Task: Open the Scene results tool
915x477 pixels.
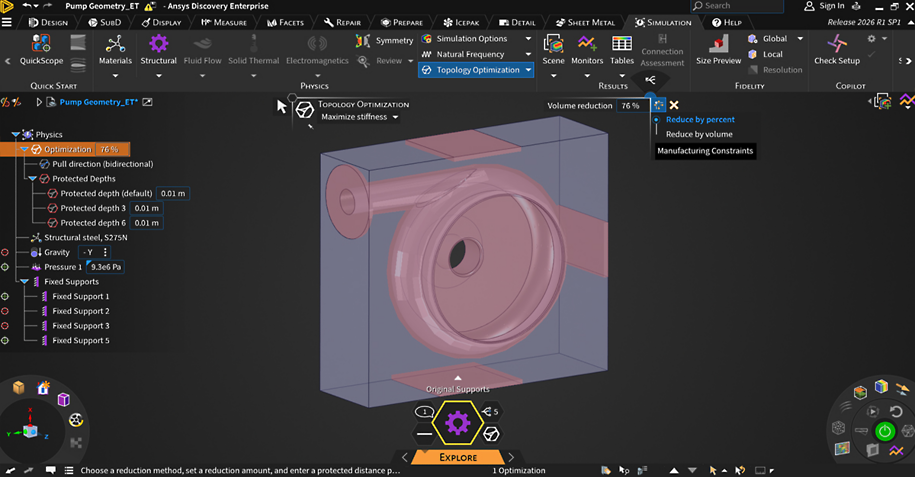Action: coord(553,50)
